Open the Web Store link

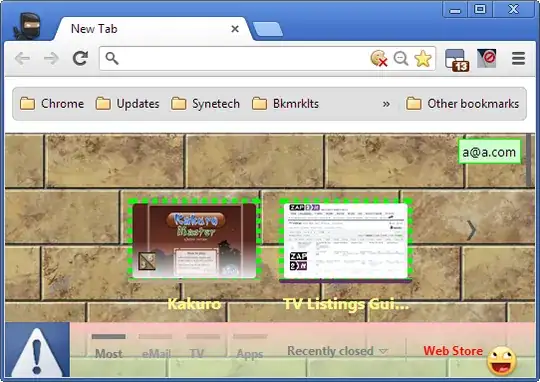pos(453,351)
